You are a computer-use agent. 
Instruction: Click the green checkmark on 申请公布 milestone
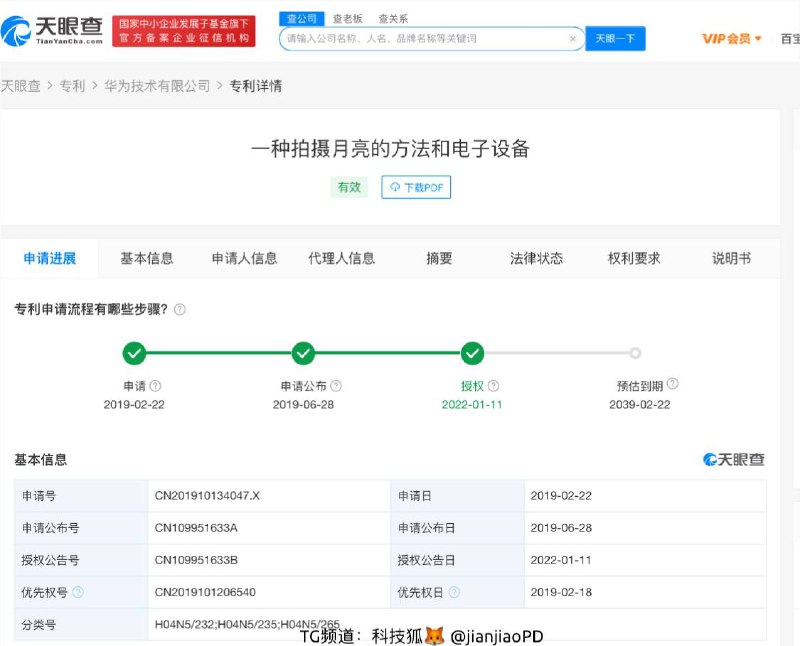pos(303,353)
